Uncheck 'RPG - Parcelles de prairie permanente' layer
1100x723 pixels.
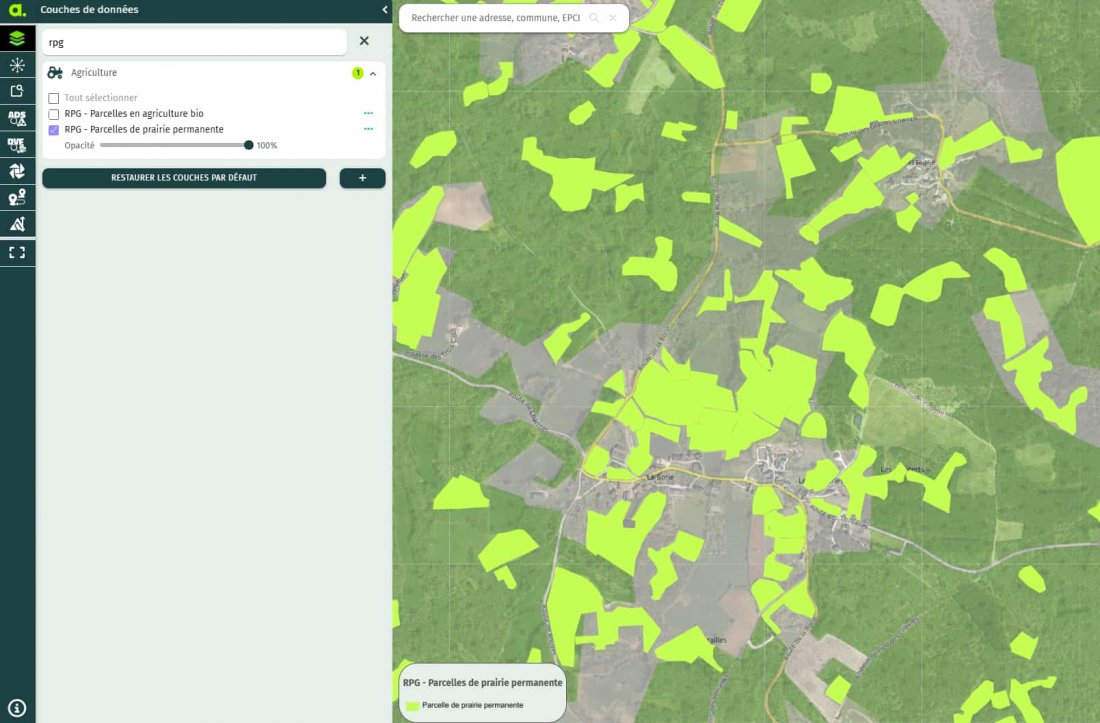(54, 130)
